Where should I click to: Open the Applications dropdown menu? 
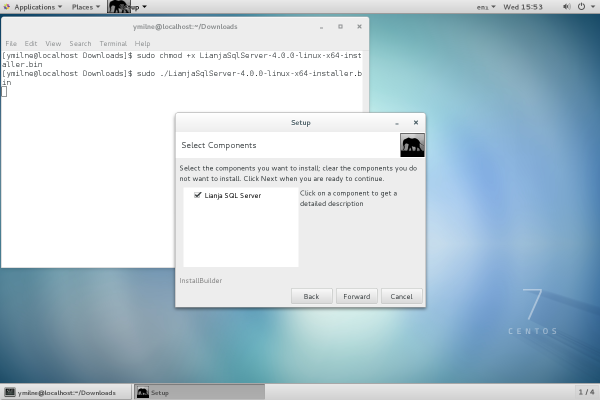pyautogui.click(x=35, y=7)
